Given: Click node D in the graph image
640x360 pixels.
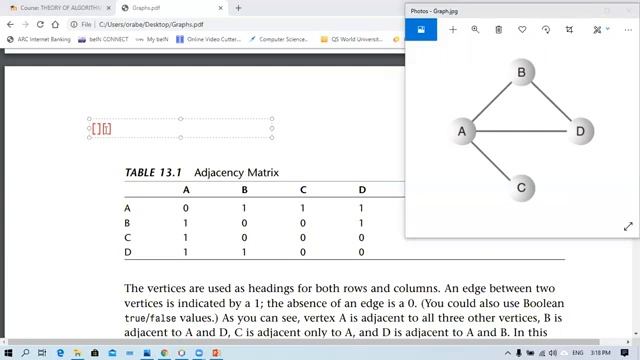Looking at the screenshot, I should [x=580, y=131].
